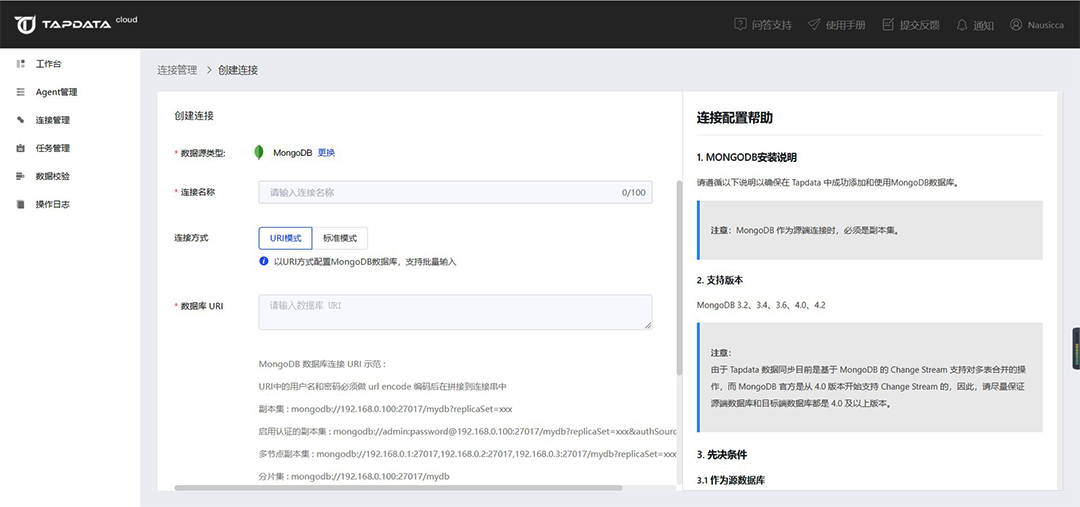Open 使用手册 from the top bar
This screenshot has height=507, width=1080.
tap(845, 25)
